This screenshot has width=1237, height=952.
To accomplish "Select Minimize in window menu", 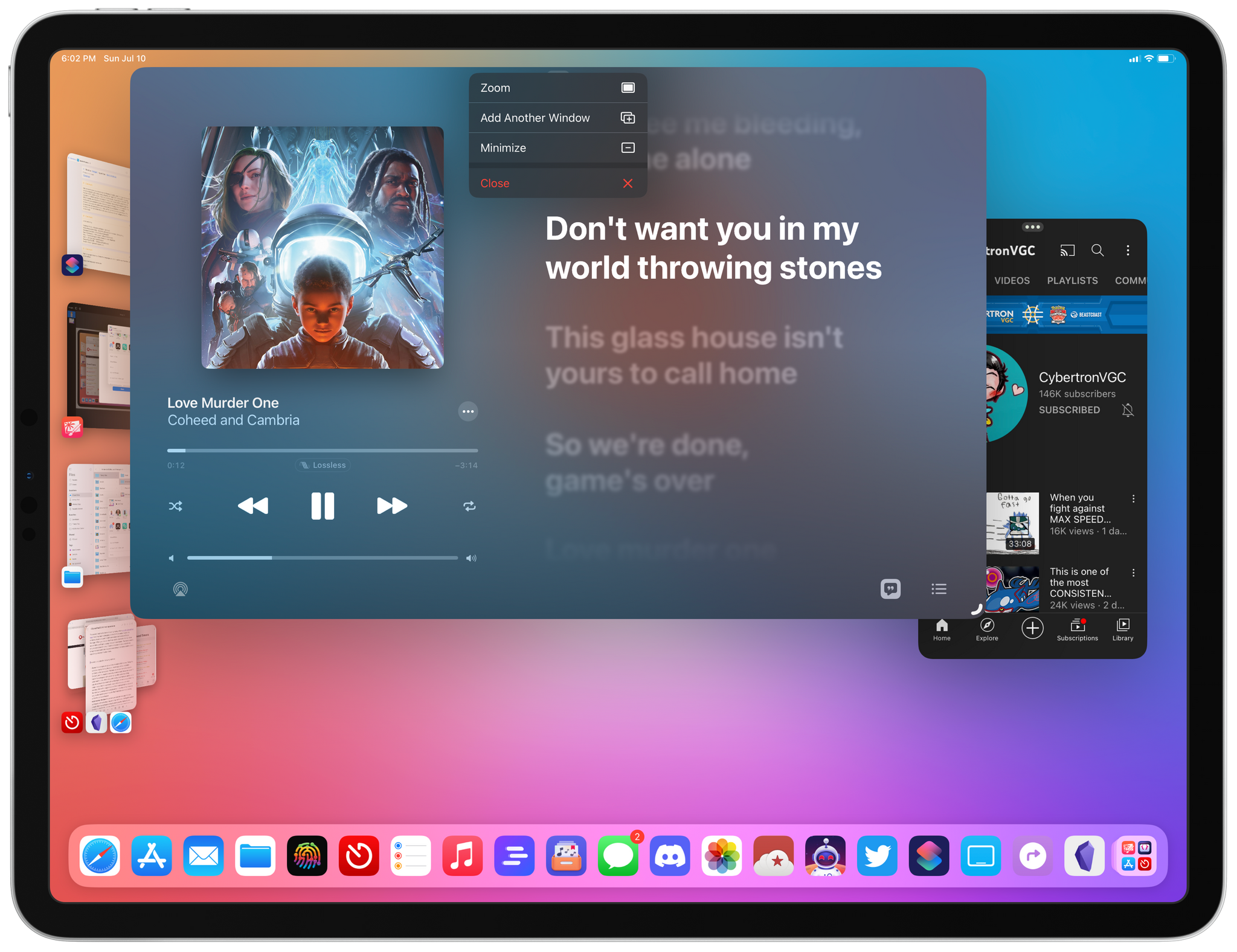I will tap(557, 148).
